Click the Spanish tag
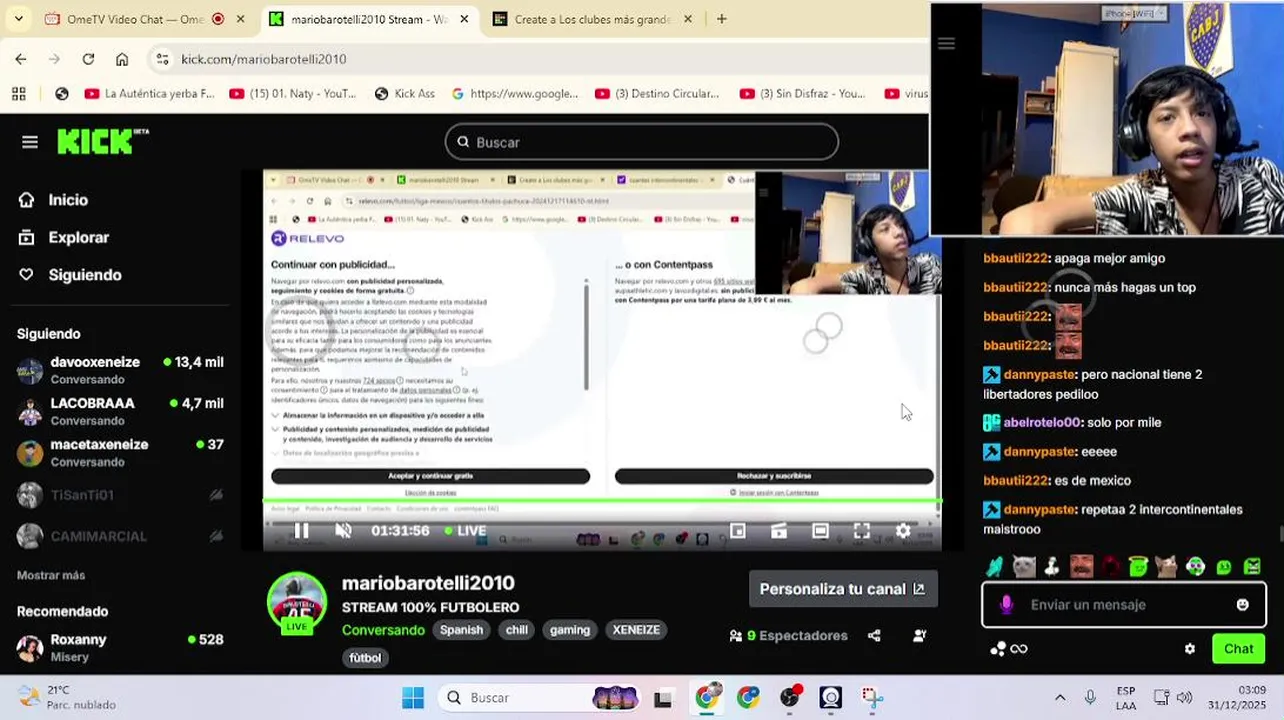Image resolution: width=1284 pixels, height=720 pixels. click(x=462, y=630)
